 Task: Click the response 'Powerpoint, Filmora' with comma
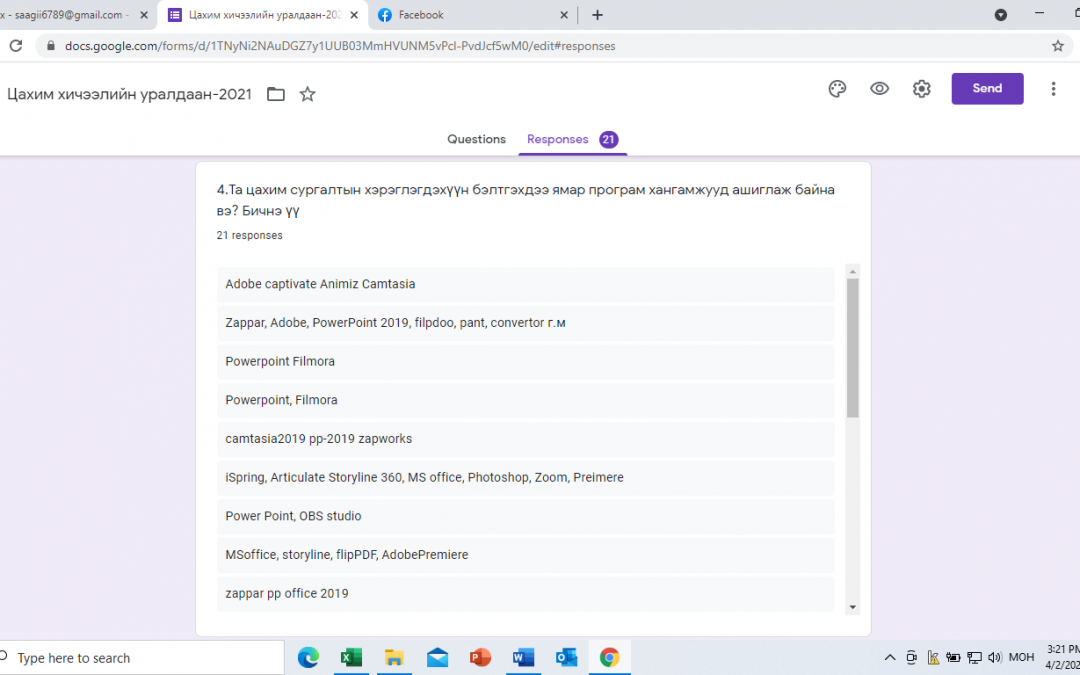pyautogui.click(x=526, y=400)
